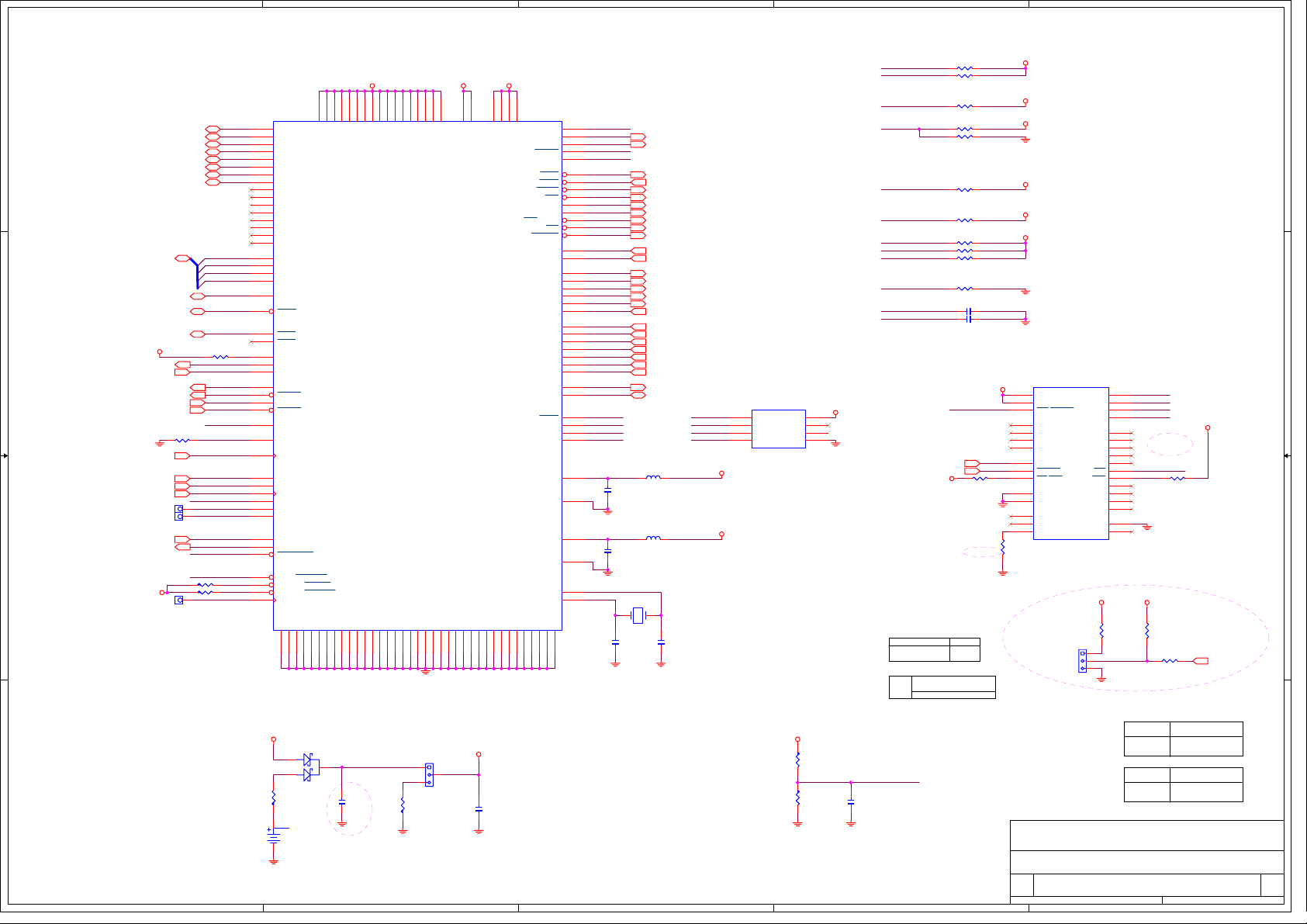Viewport: 1307px width, 924px height.
Task: Select the left load capacitor under the crystal
Action: pos(615,642)
